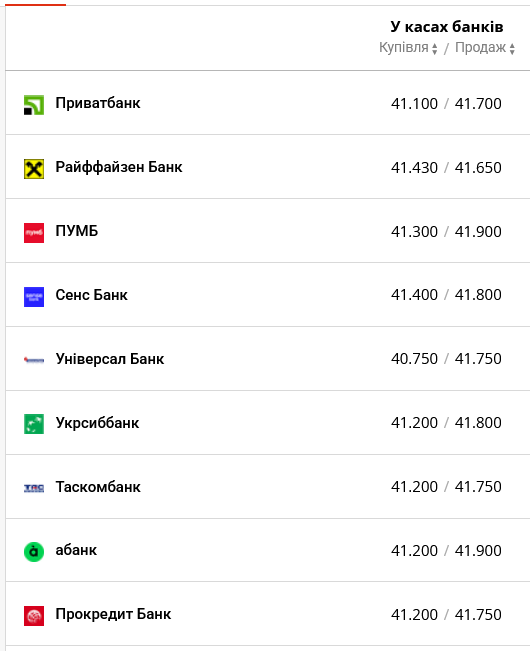Click ПУМБ rate 41.300 / 41.900

pos(446,231)
